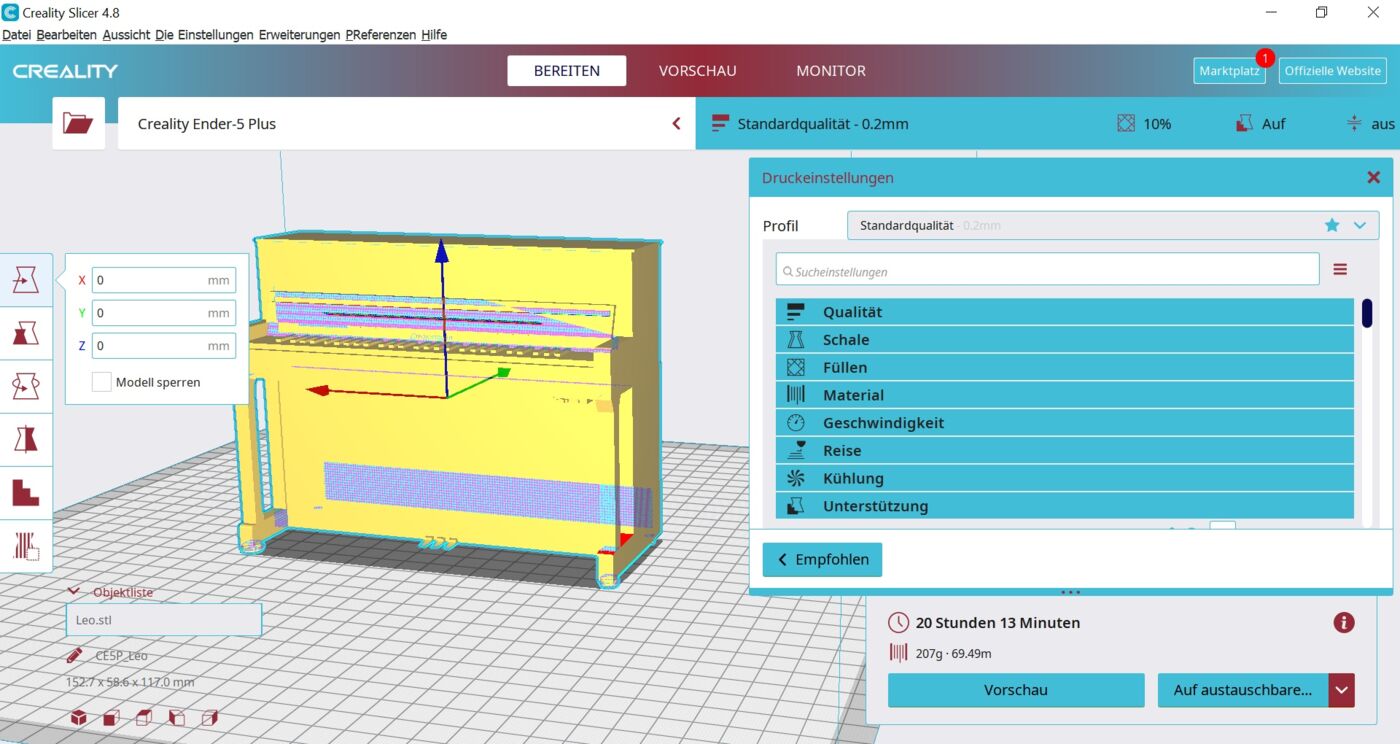The height and width of the screenshot is (744, 1400).
Task: Click the Z position input field
Action: coord(164,346)
